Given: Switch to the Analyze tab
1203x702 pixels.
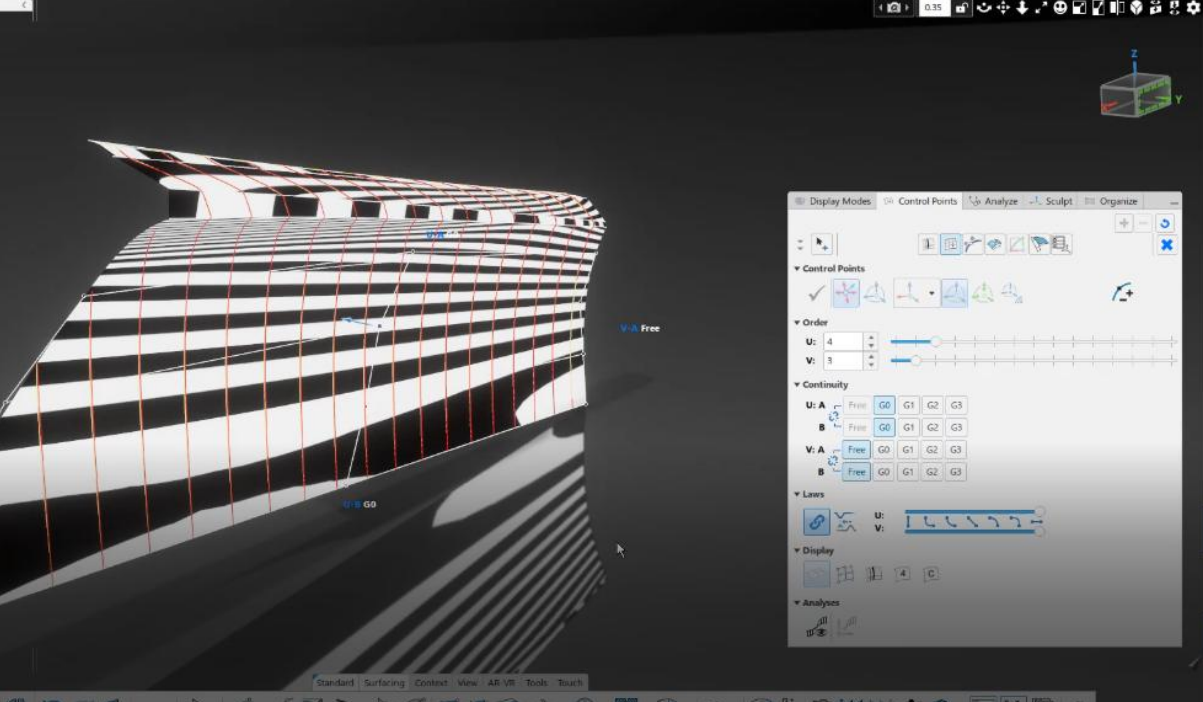Looking at the screenshot, I should pos(1000,201).
